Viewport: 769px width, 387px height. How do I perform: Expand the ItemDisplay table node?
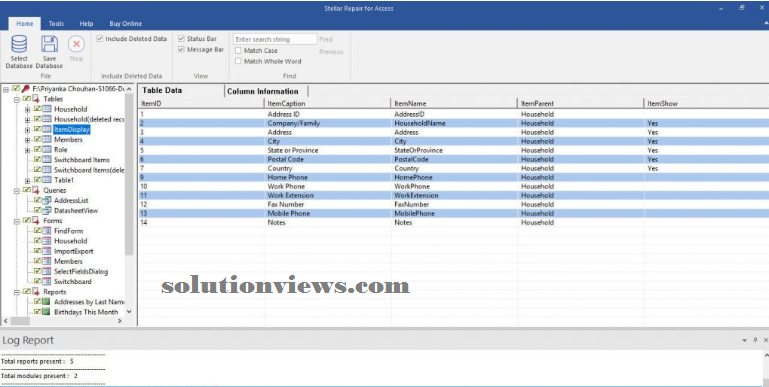tap(27, 130)
